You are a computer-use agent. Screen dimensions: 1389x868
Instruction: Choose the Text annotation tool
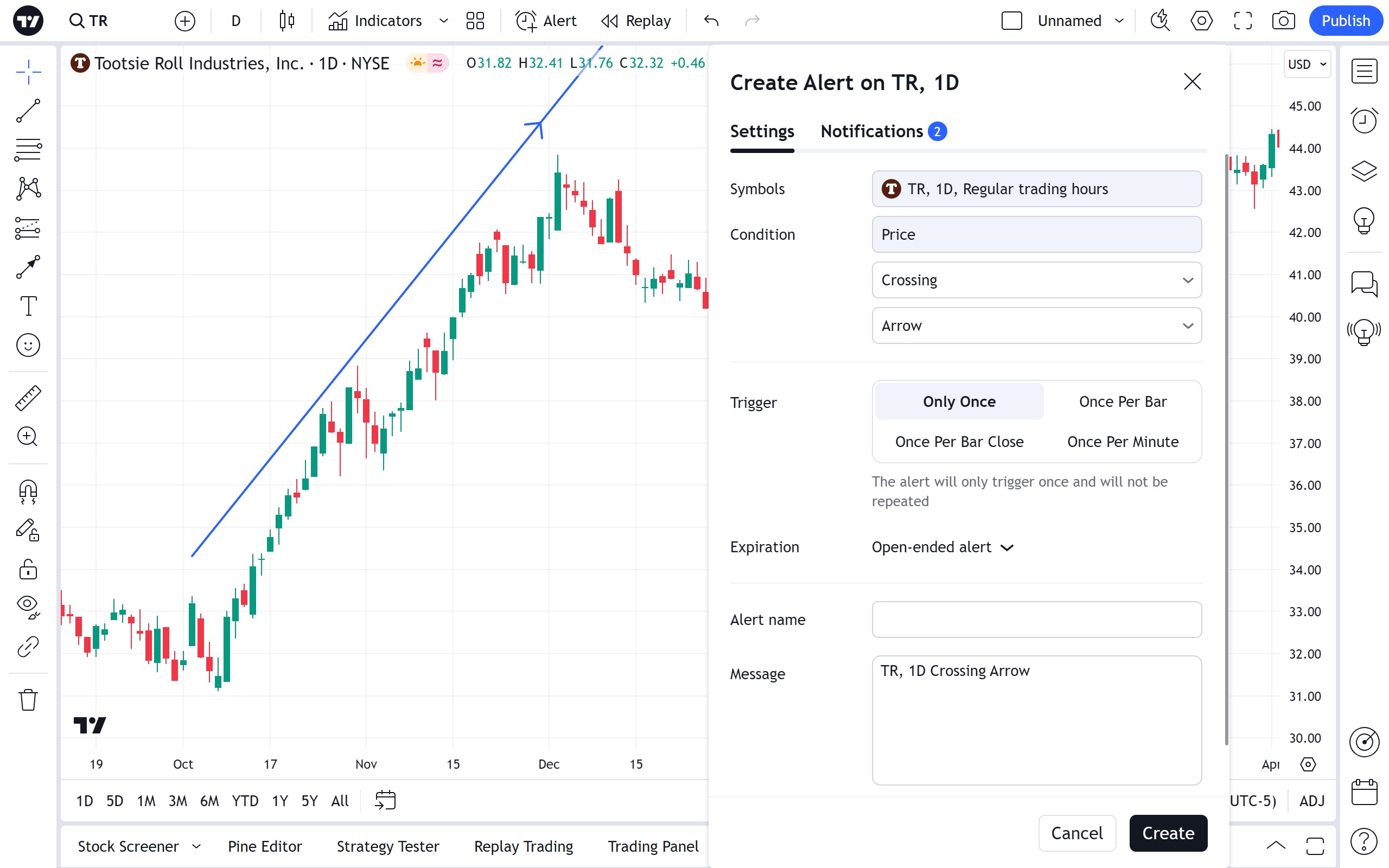[28, 306]
